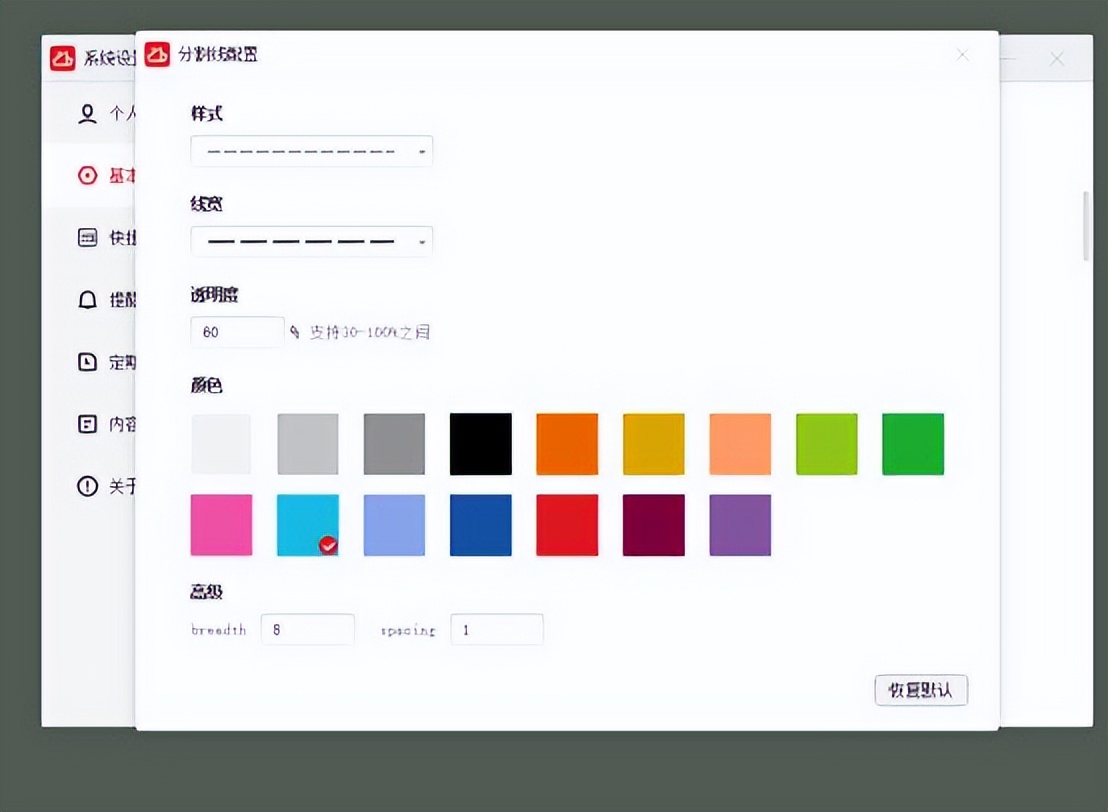
Task: Click the 样式 dropdown arrow
Action: click(x=422, y=150)
